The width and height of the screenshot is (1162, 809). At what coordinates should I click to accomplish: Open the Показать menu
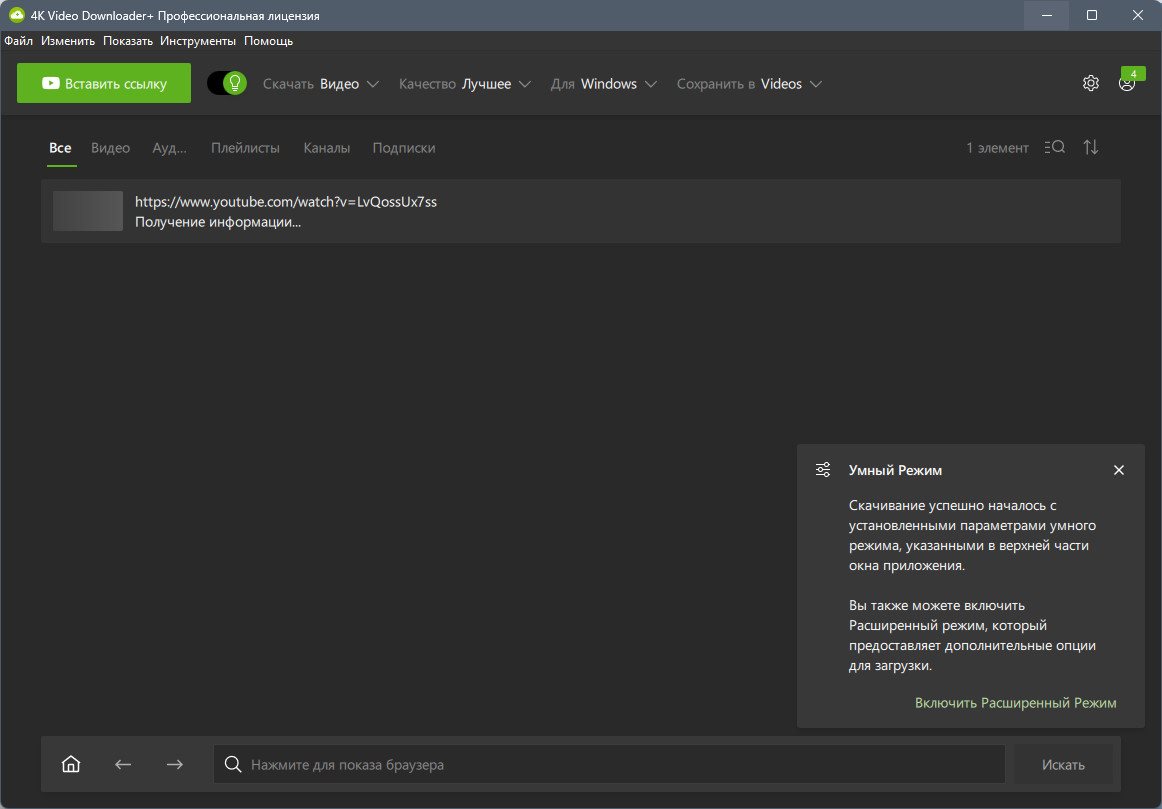[127, 41]
